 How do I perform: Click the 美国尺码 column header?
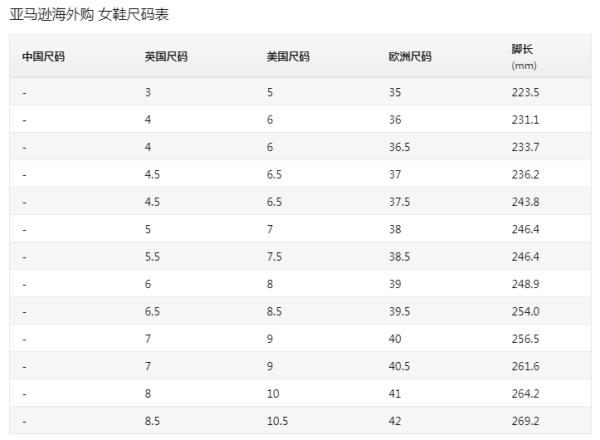pos(288,57)
